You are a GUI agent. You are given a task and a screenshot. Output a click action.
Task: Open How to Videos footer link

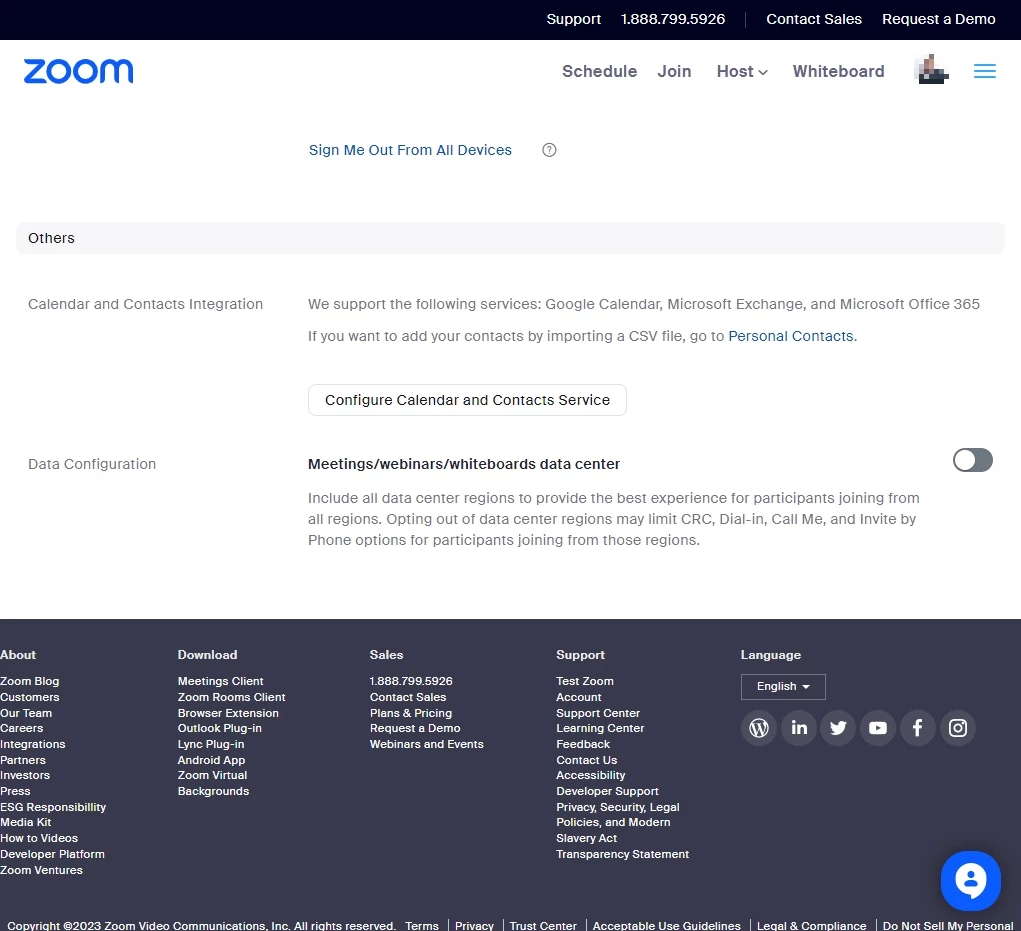[x=39, y=838]
